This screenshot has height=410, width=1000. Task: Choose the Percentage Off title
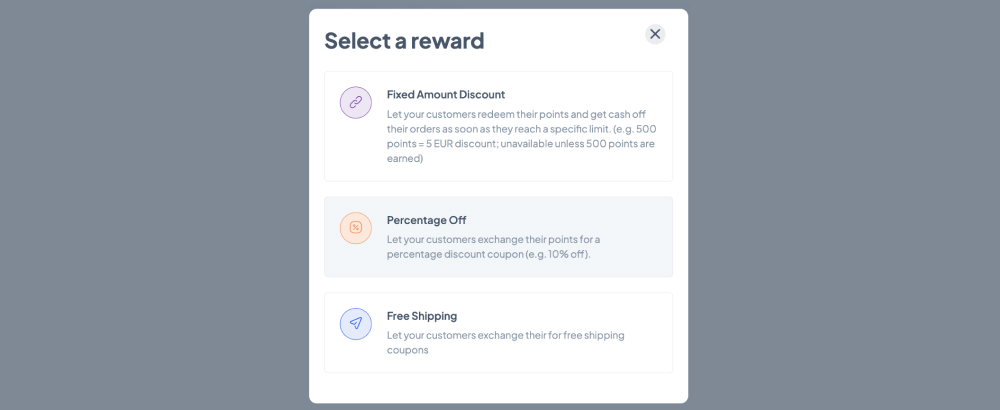coord(427,220)
